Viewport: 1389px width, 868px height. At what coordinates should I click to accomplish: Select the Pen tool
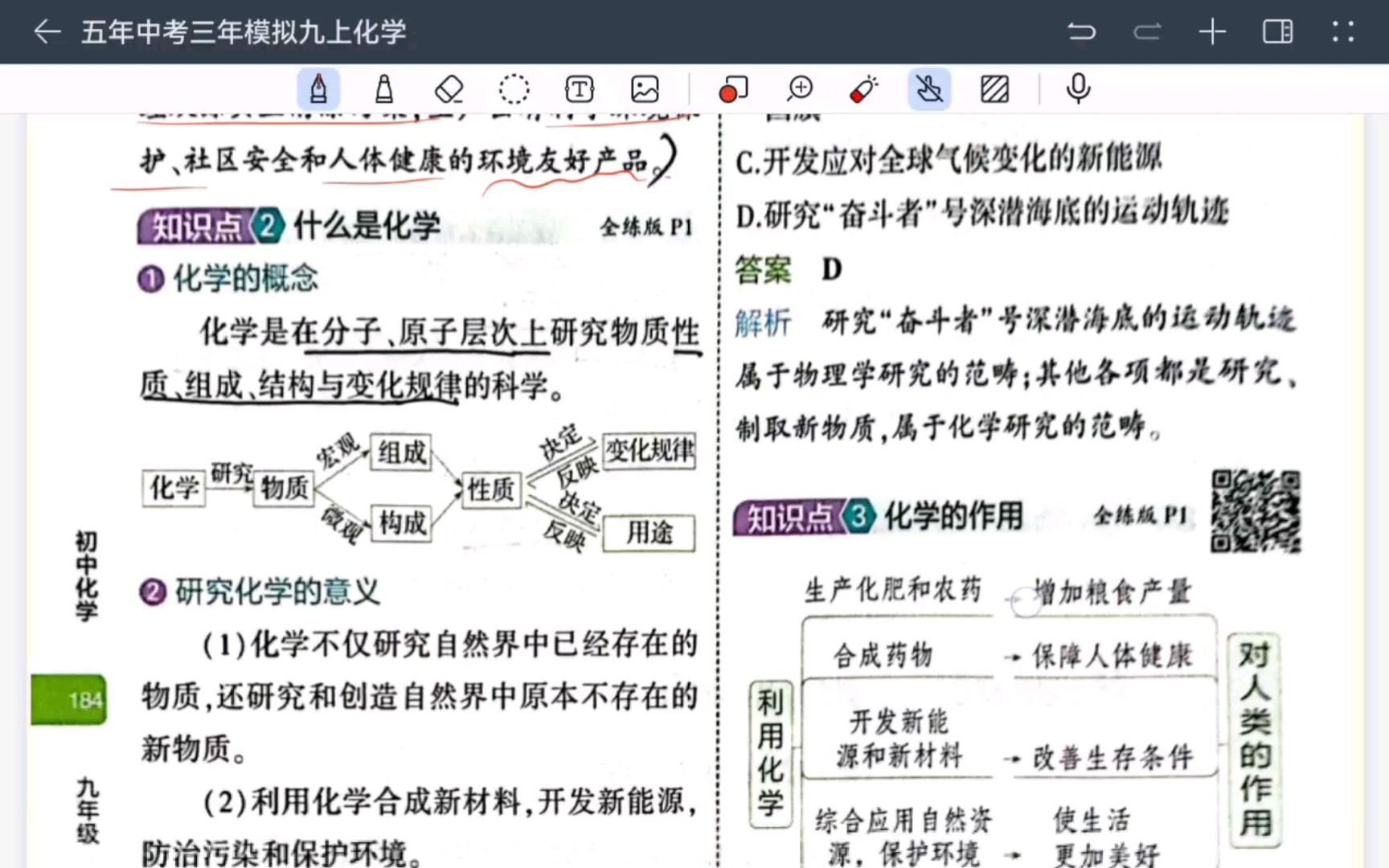tap(318, 89)
